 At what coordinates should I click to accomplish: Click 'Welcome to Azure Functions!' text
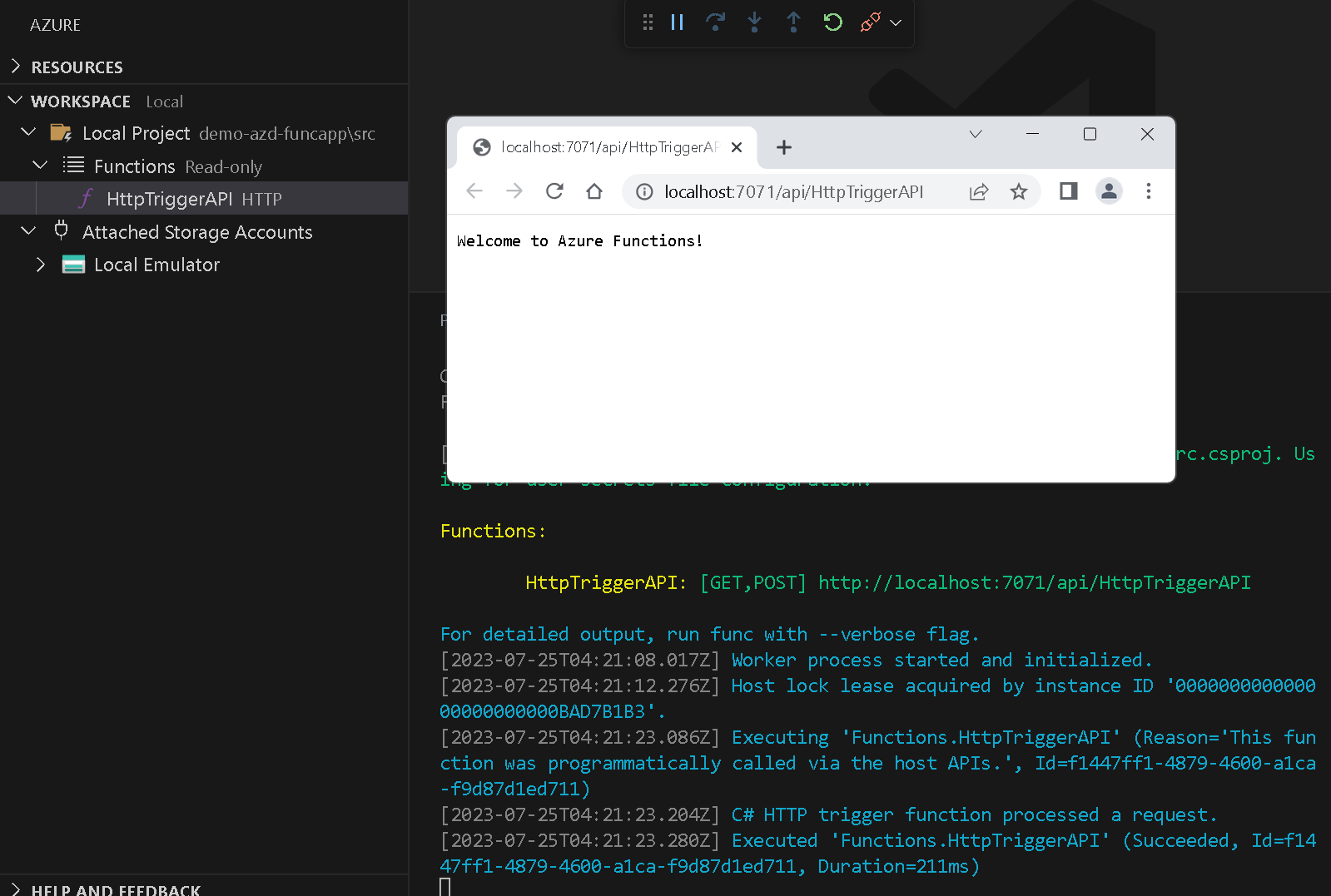click(579, 241)
